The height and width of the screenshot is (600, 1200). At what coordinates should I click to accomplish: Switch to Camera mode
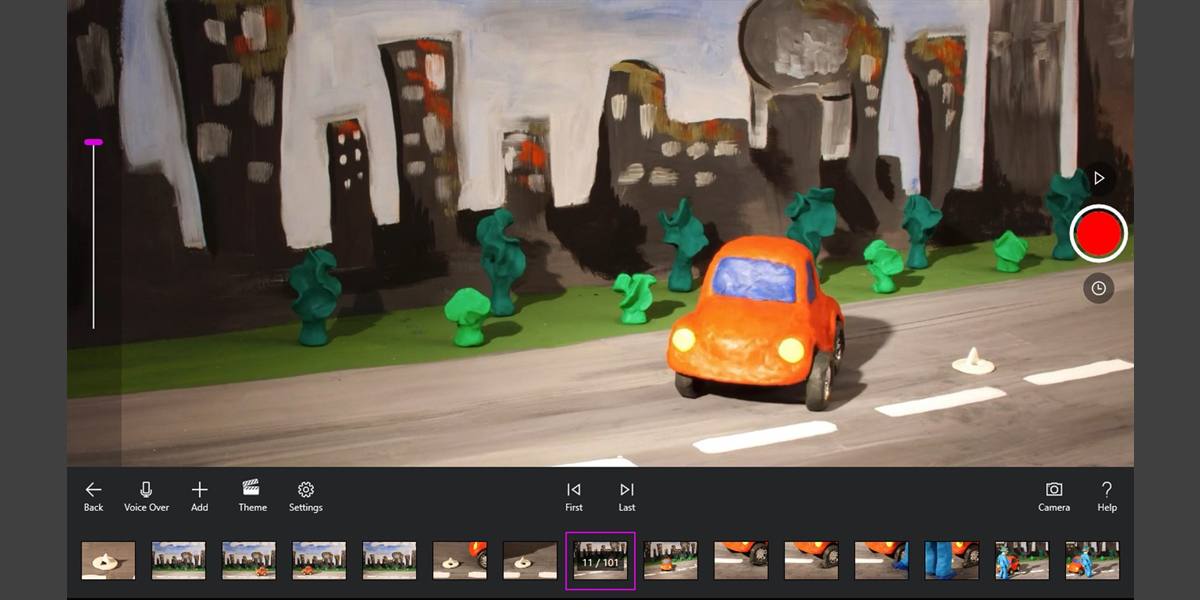point(1054,495)
